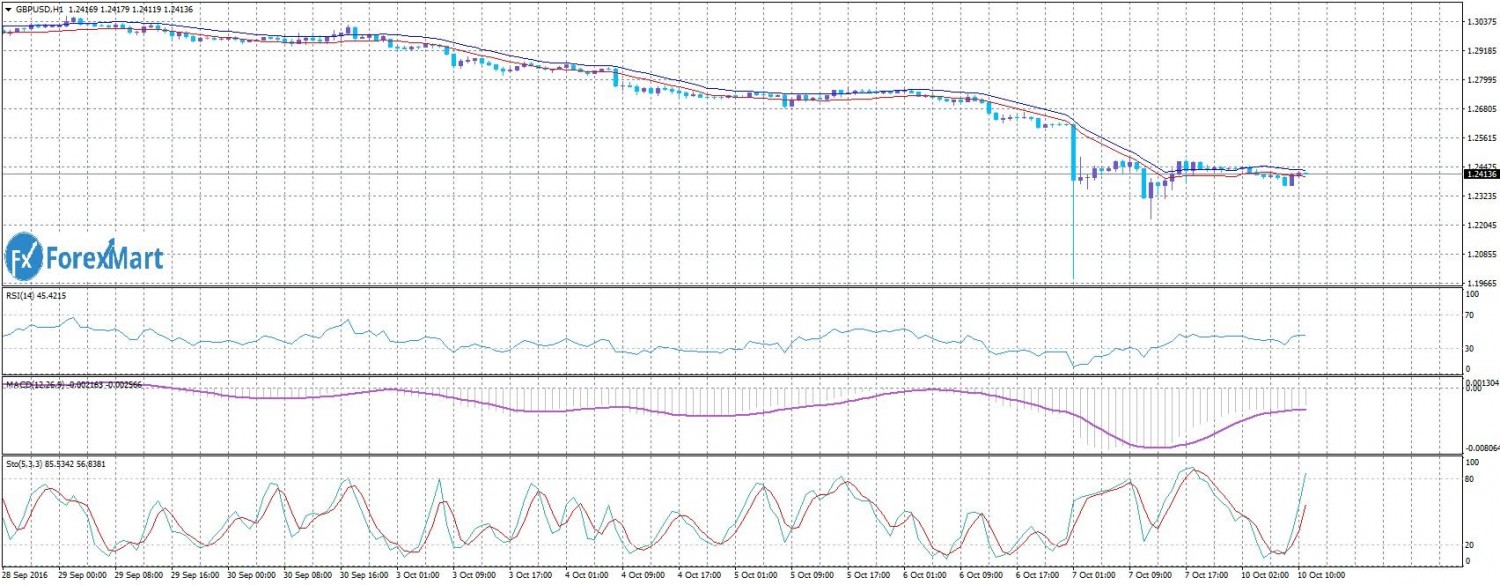Click the ForexMart FX logo icon
The height and width of the screenshot is (585, 1500).
[x=22, y=258]
